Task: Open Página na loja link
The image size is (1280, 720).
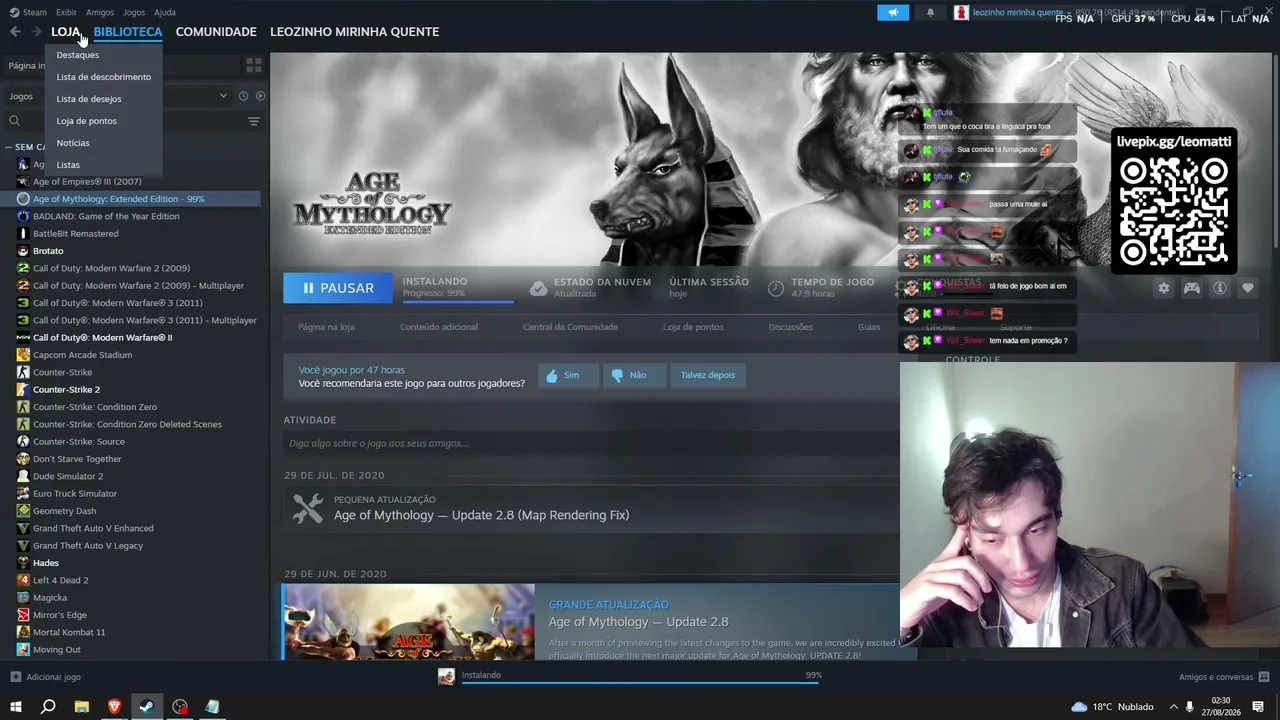Action: click(x=326, y=327)
